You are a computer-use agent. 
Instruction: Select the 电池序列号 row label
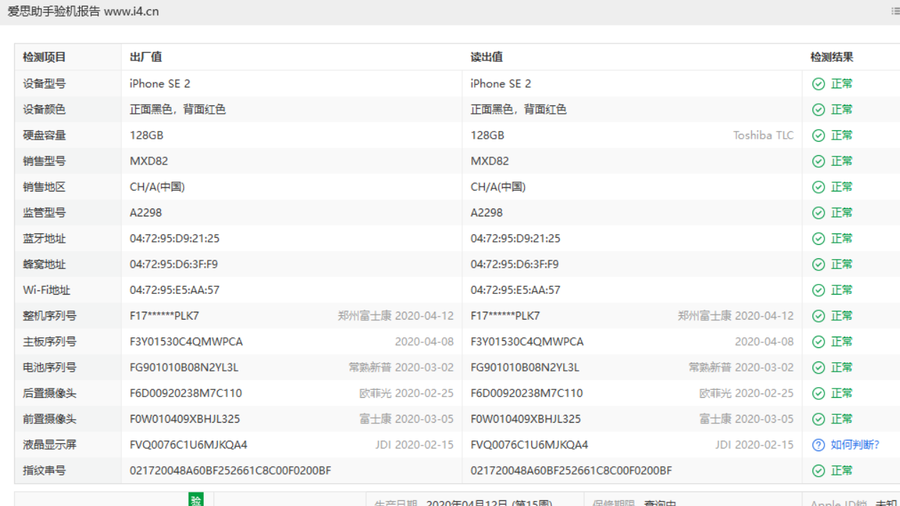[x=49, y=368]
